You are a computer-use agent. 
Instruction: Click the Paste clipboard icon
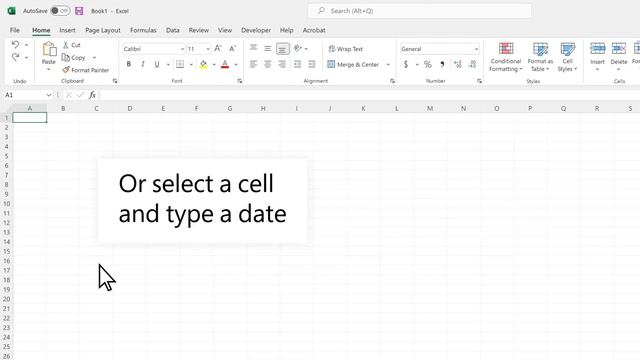(49, 50)
